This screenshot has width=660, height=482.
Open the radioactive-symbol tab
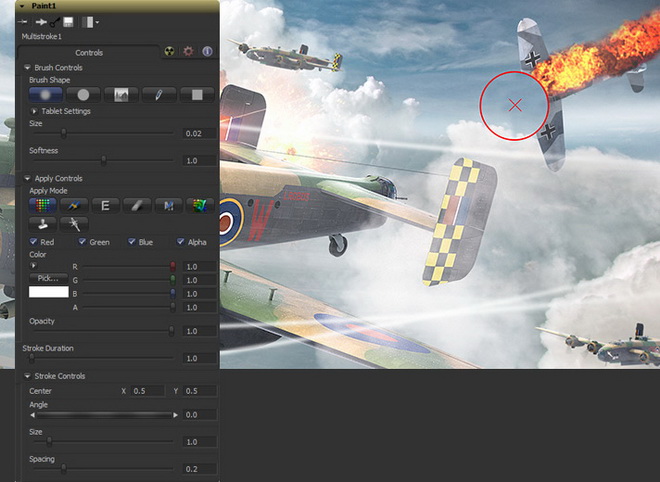(169, 51)
